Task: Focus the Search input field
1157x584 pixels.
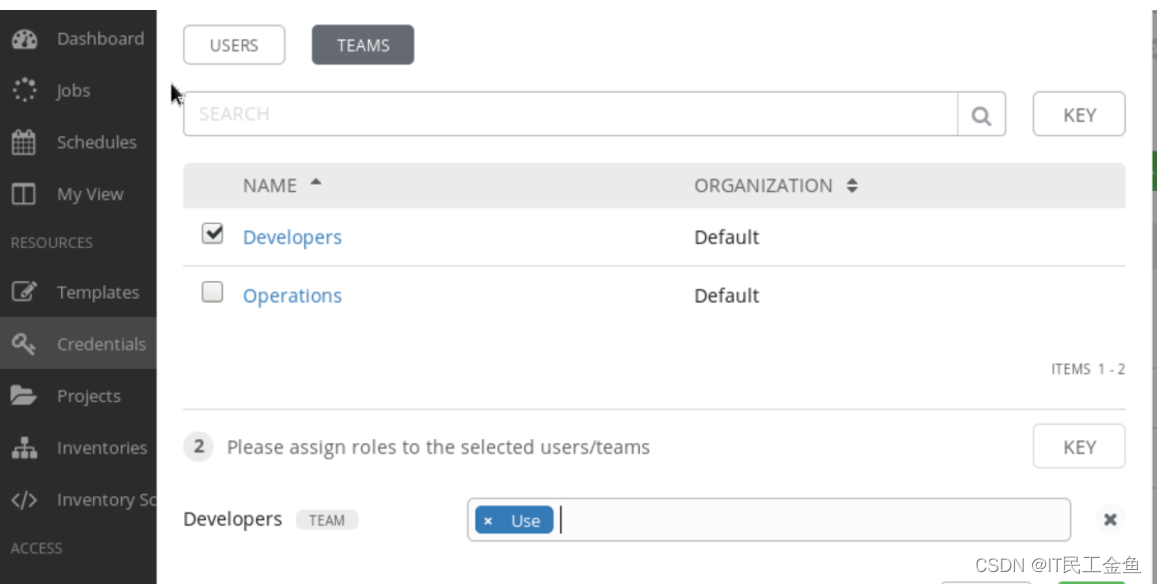Action: [570, 115]
